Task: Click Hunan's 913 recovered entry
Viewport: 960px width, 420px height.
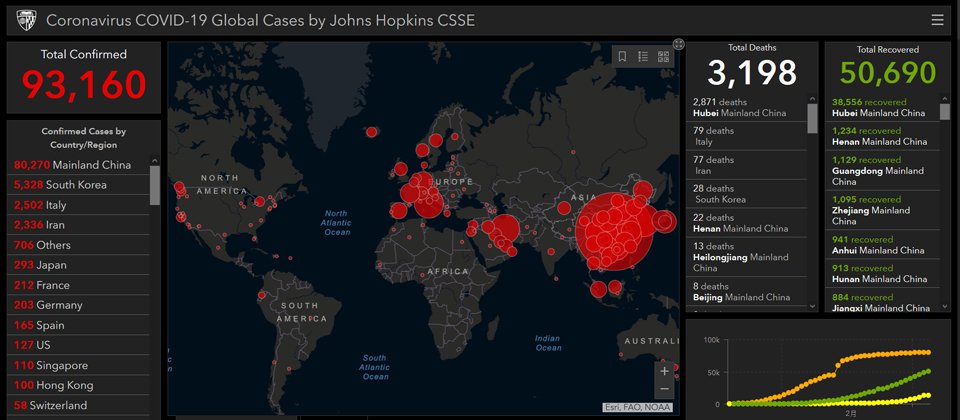Action: coord(883,273)
